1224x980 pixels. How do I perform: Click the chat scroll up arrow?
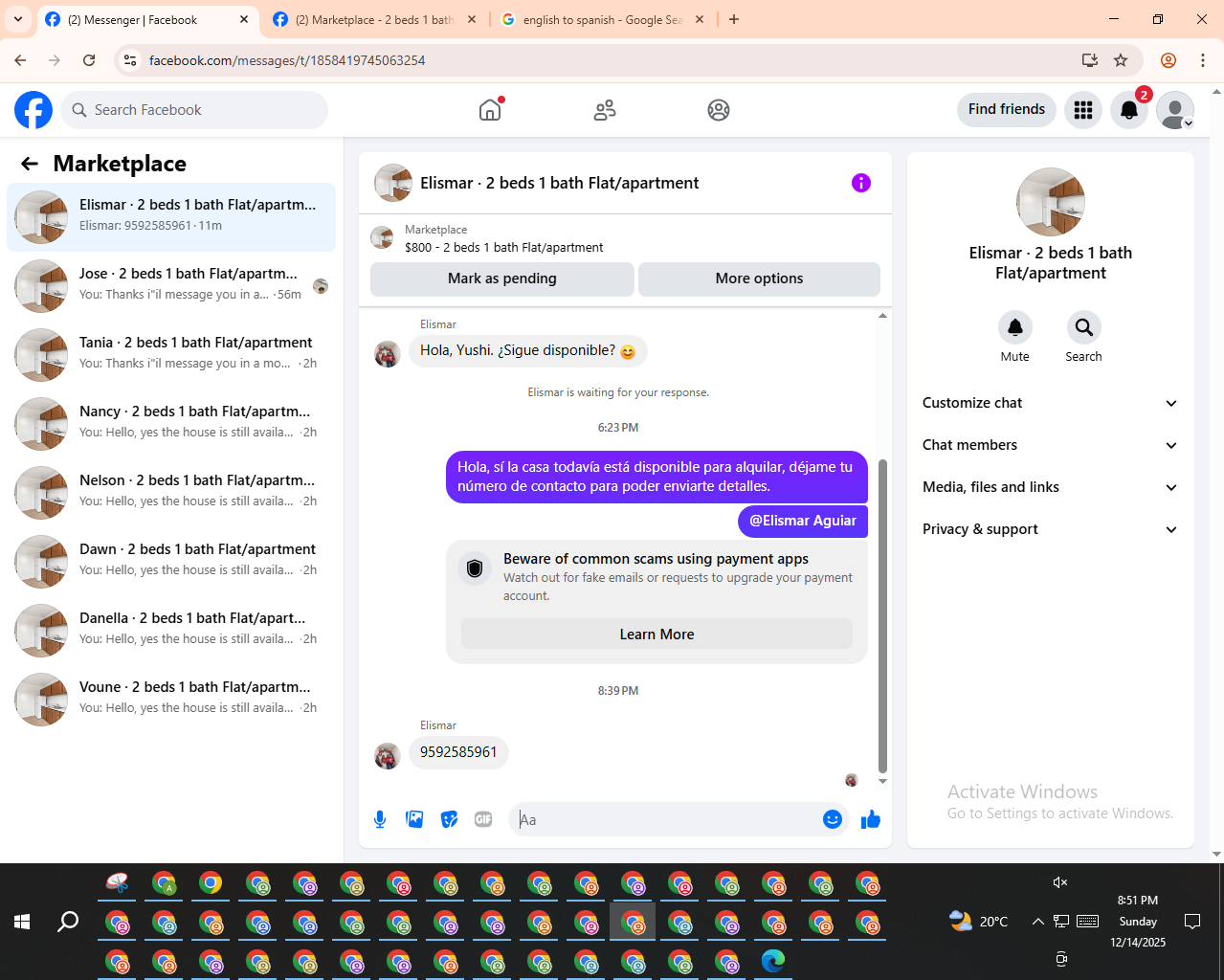[882, 316]
